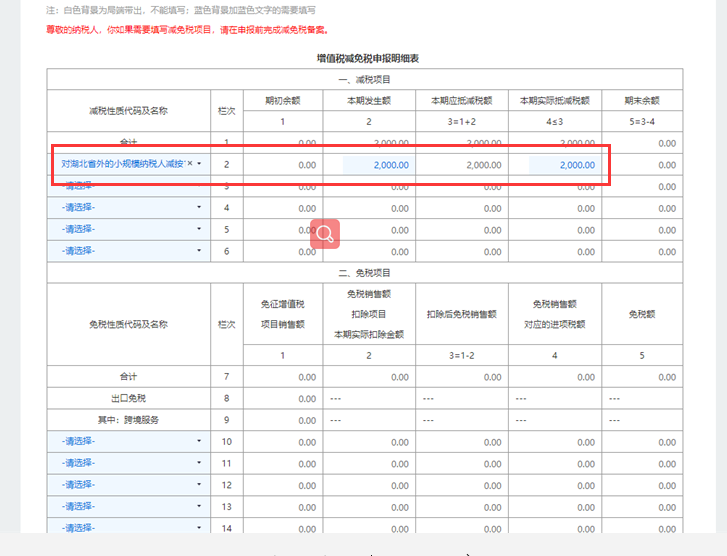Image resolution: width=727 pixels, height=556 pixels.
Task: Click the 期初余额 column header
Action: 283,101
